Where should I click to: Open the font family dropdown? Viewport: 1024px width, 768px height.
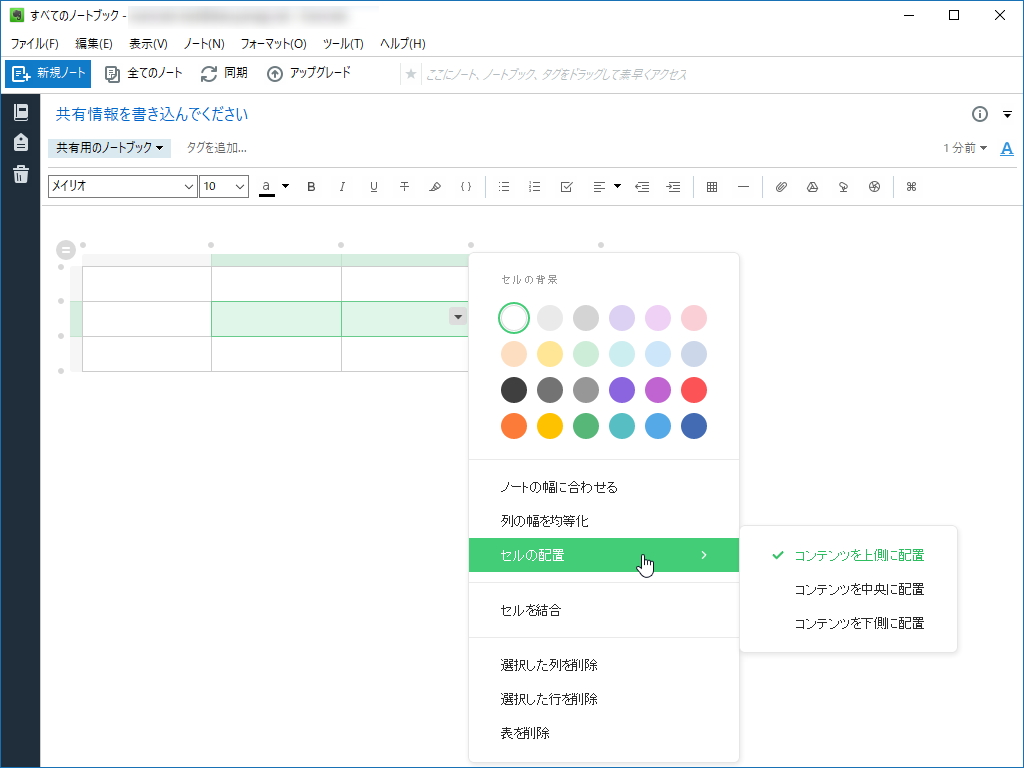[122, 186]
